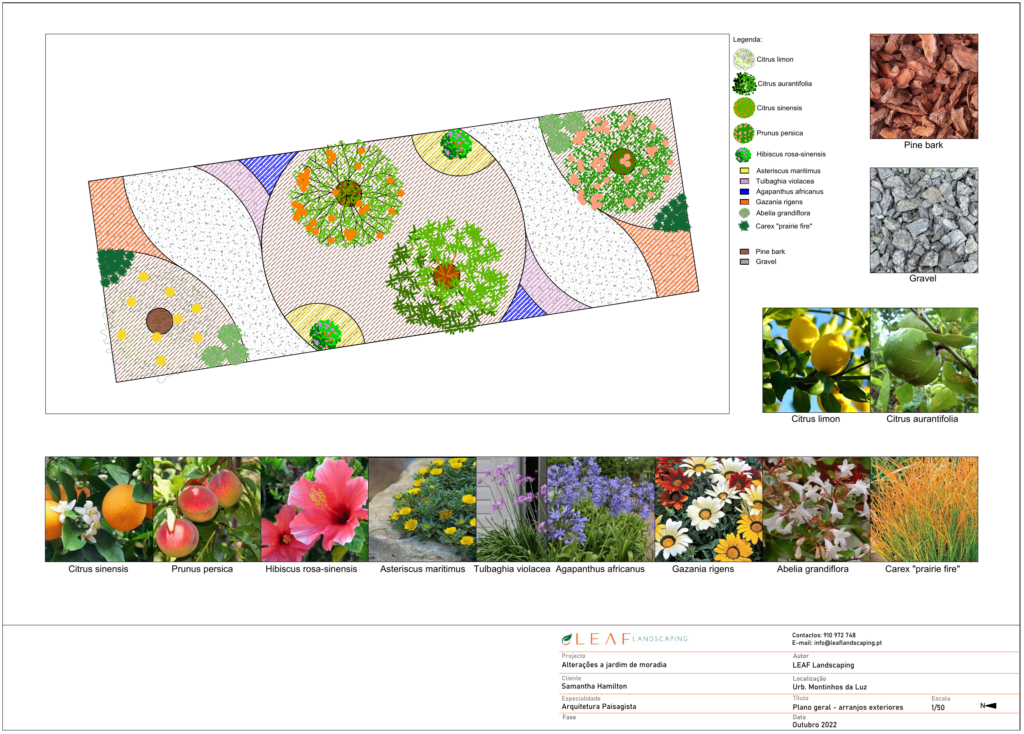Click the Citrus limon legend symbol
This screenshot has width=1024, height=734.
point(743,59)
